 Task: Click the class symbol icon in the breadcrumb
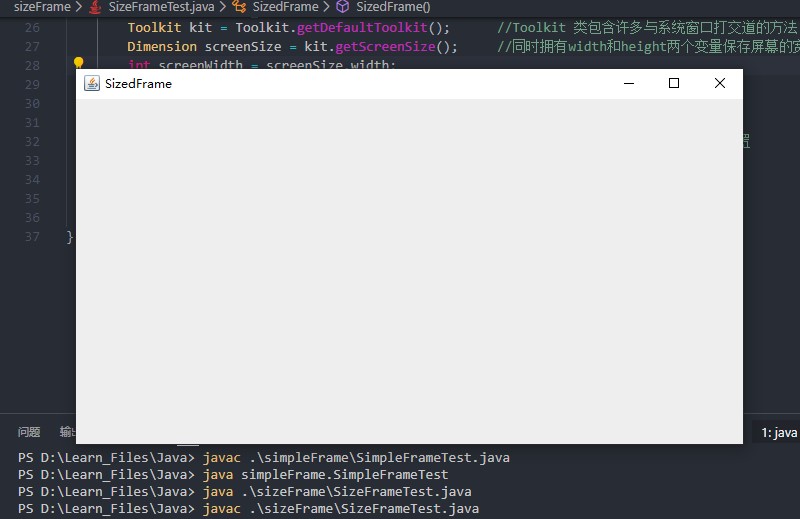pos(239,7)
